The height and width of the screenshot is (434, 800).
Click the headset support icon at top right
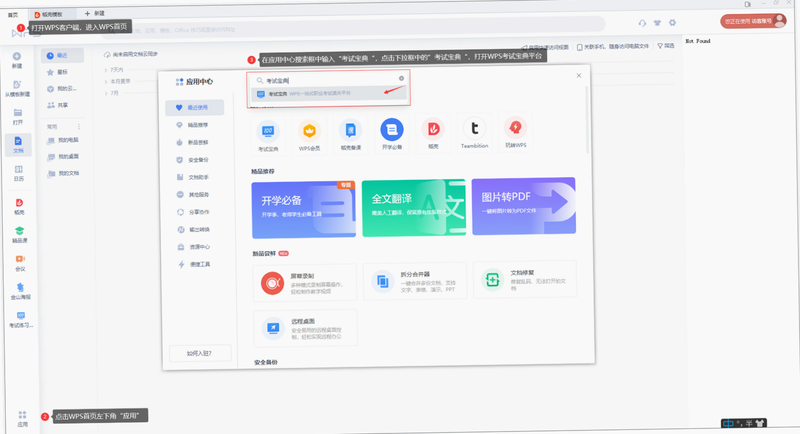pos(642,23)
